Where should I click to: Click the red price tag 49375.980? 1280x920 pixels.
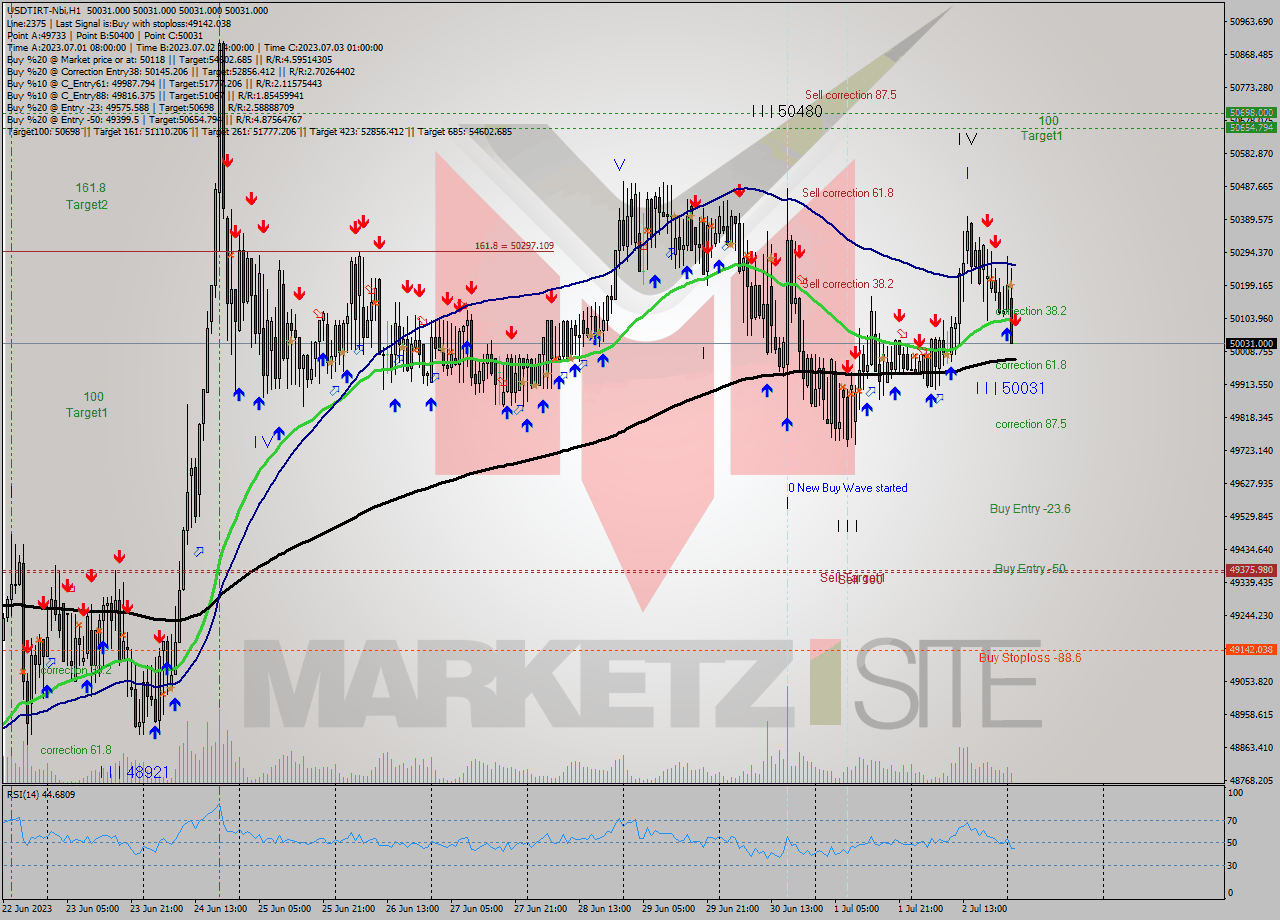[x=1250, y=570]
